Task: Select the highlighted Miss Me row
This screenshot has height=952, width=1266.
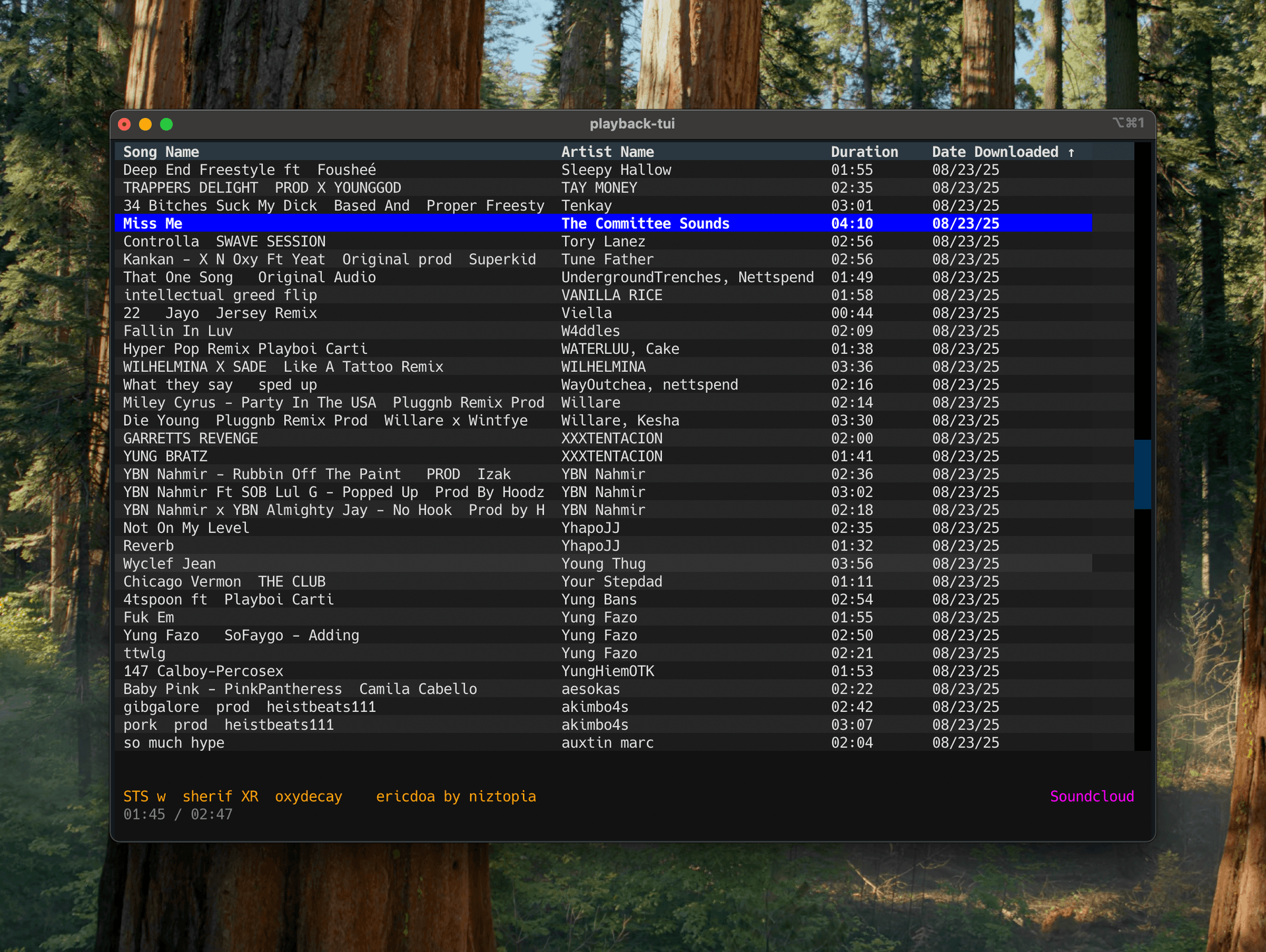Action: (x=153, y=223)
